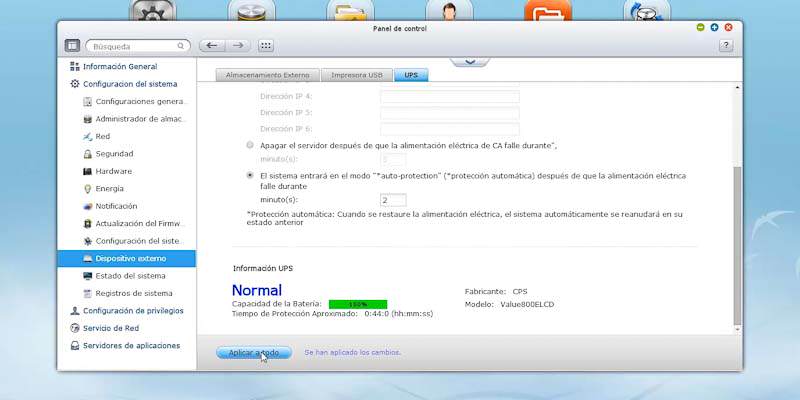Viewport: 800px width, 400px height.
Task: Open the storage disk desktop icon
Action: (x=252, y=10)
